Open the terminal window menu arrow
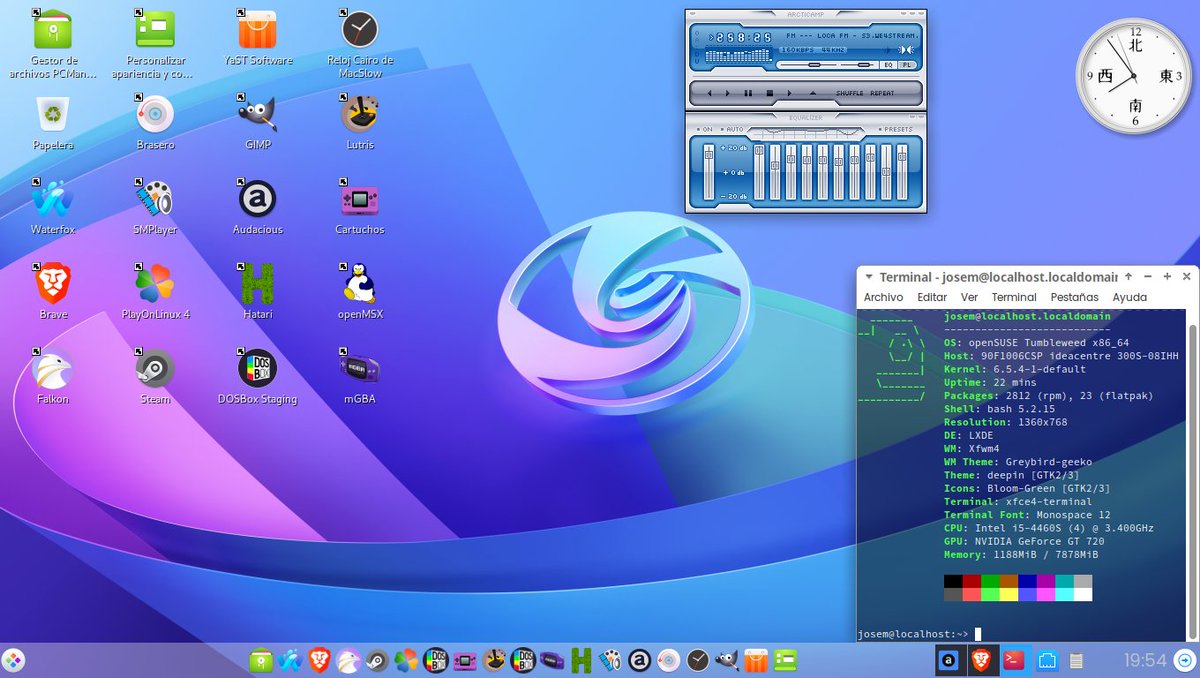Viewport: 1200px width, 678px height. coord(870,276)
